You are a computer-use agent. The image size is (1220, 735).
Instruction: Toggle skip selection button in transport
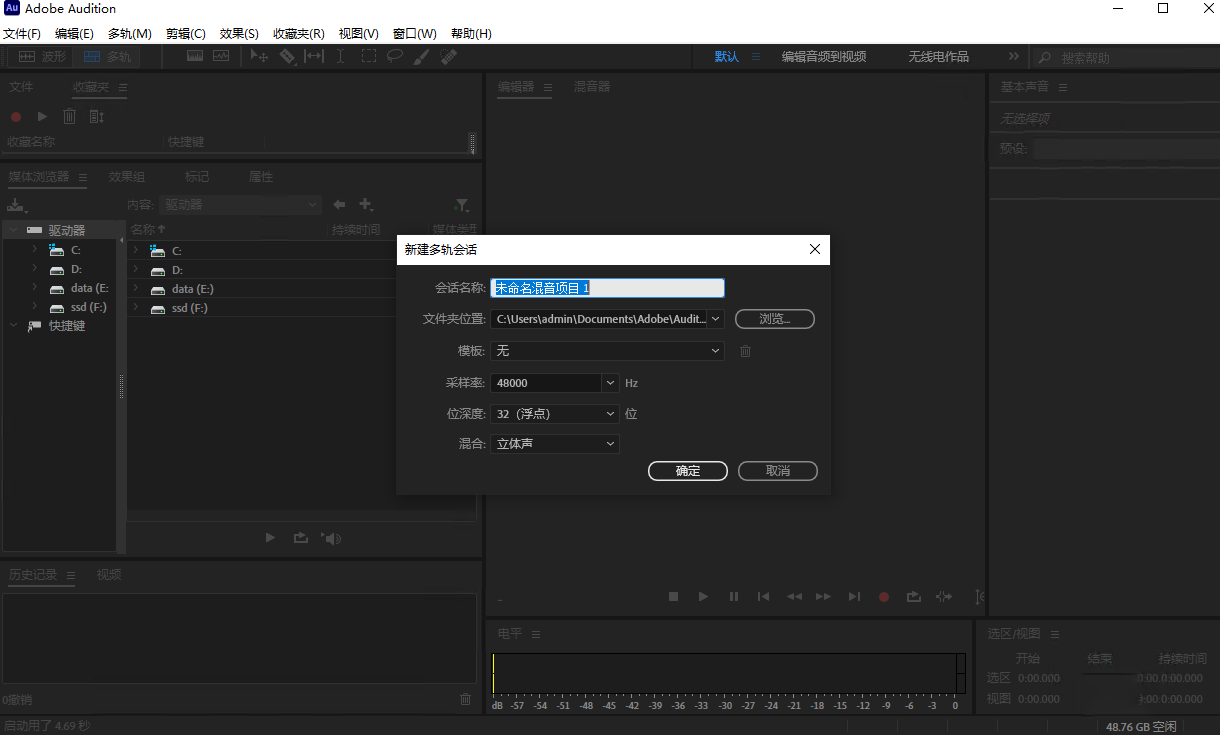(x=944, y=596)
